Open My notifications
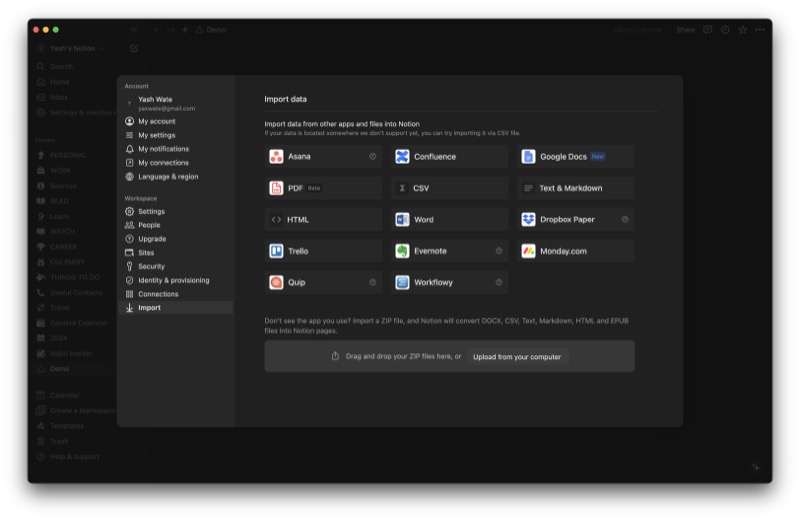 point(176,149)
